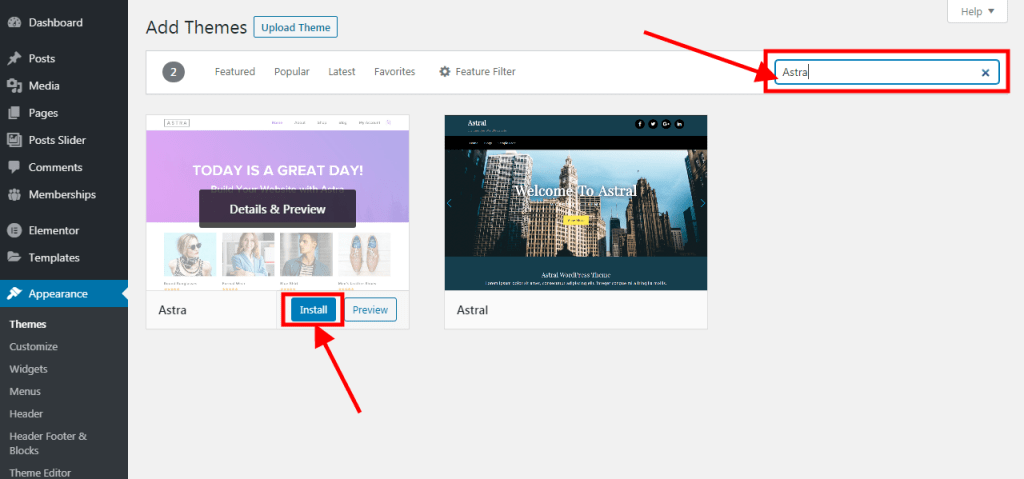Switch to the Latest tab
1024x479 pixels.
(342, 72)
